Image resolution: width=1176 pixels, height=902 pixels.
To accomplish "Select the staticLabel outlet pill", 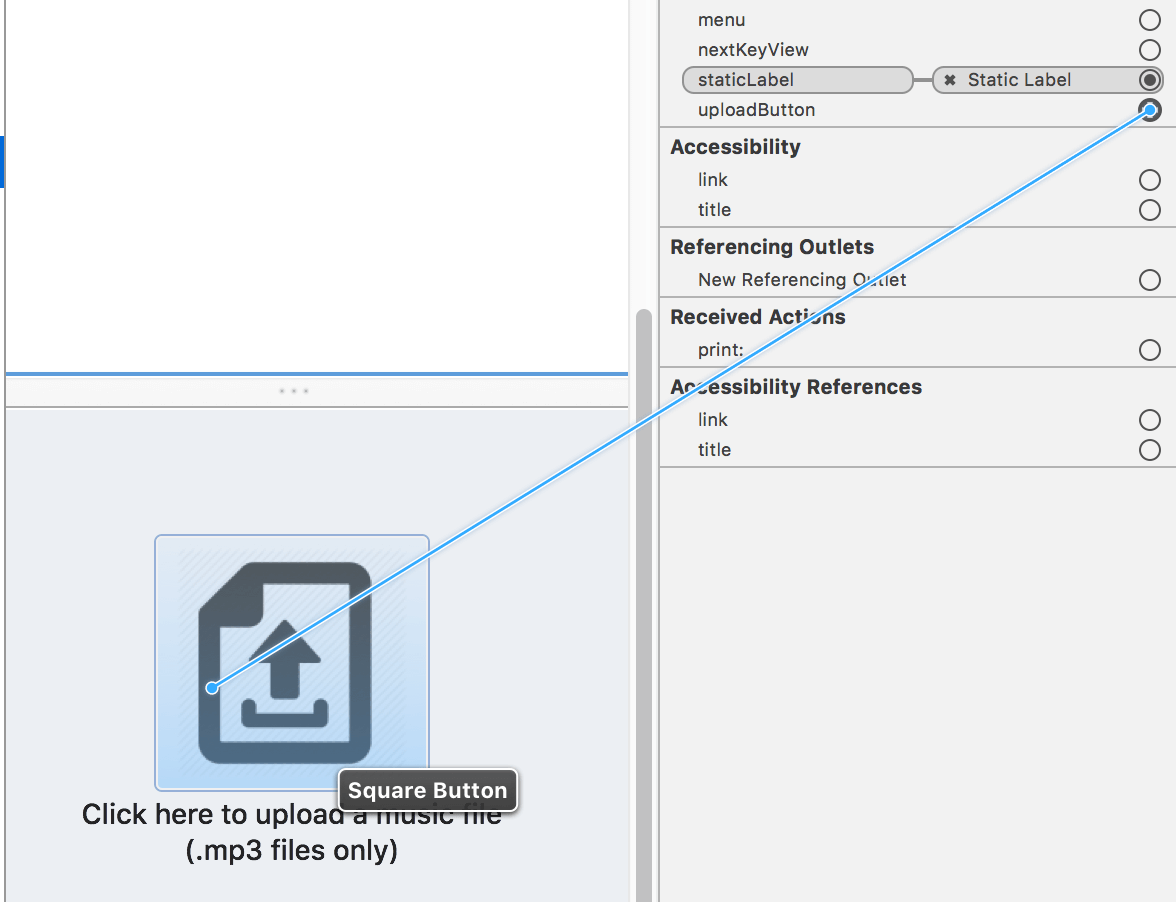I will (796, 80).
